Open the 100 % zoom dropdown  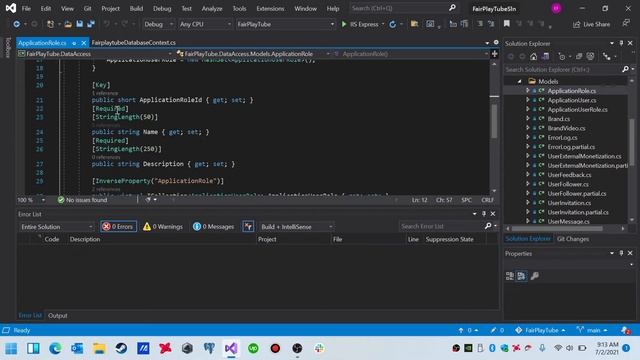point(31,200)
